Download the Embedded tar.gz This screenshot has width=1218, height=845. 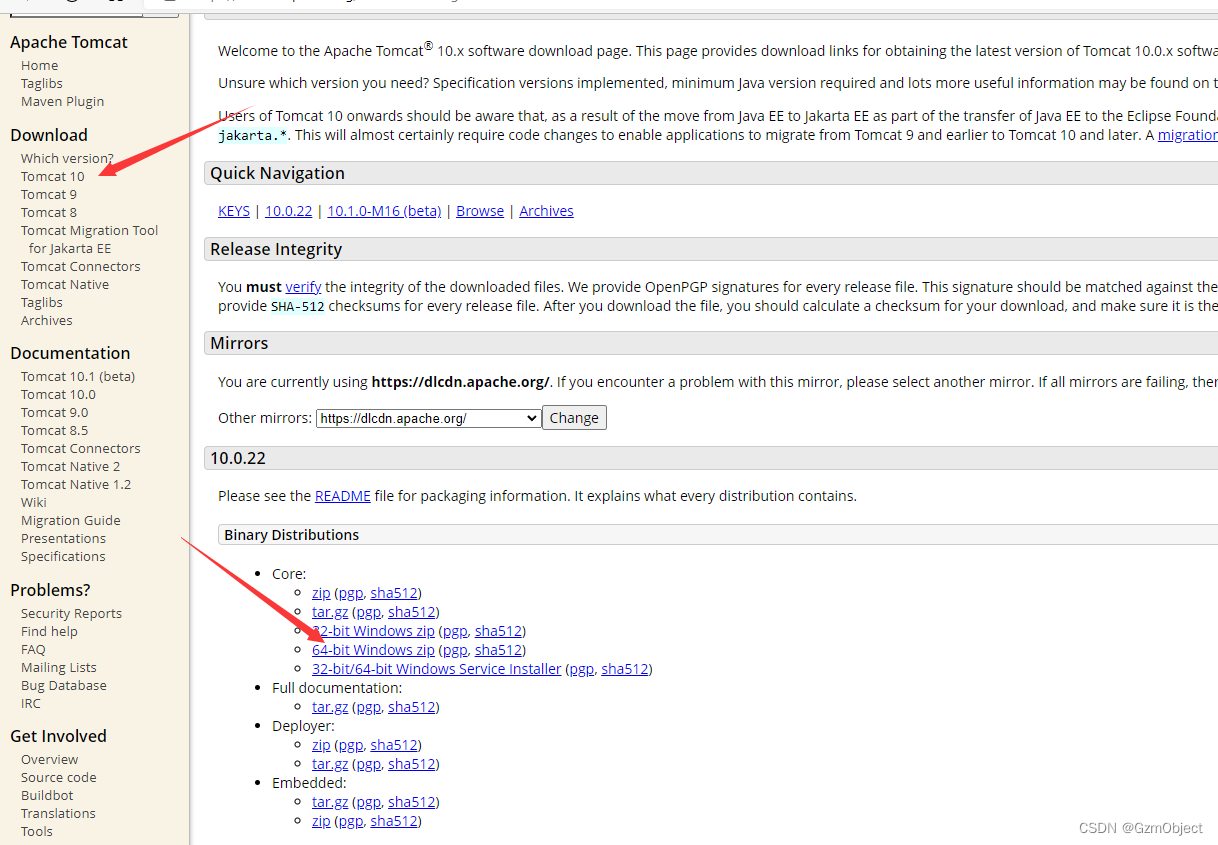click(x=330, y=802)
